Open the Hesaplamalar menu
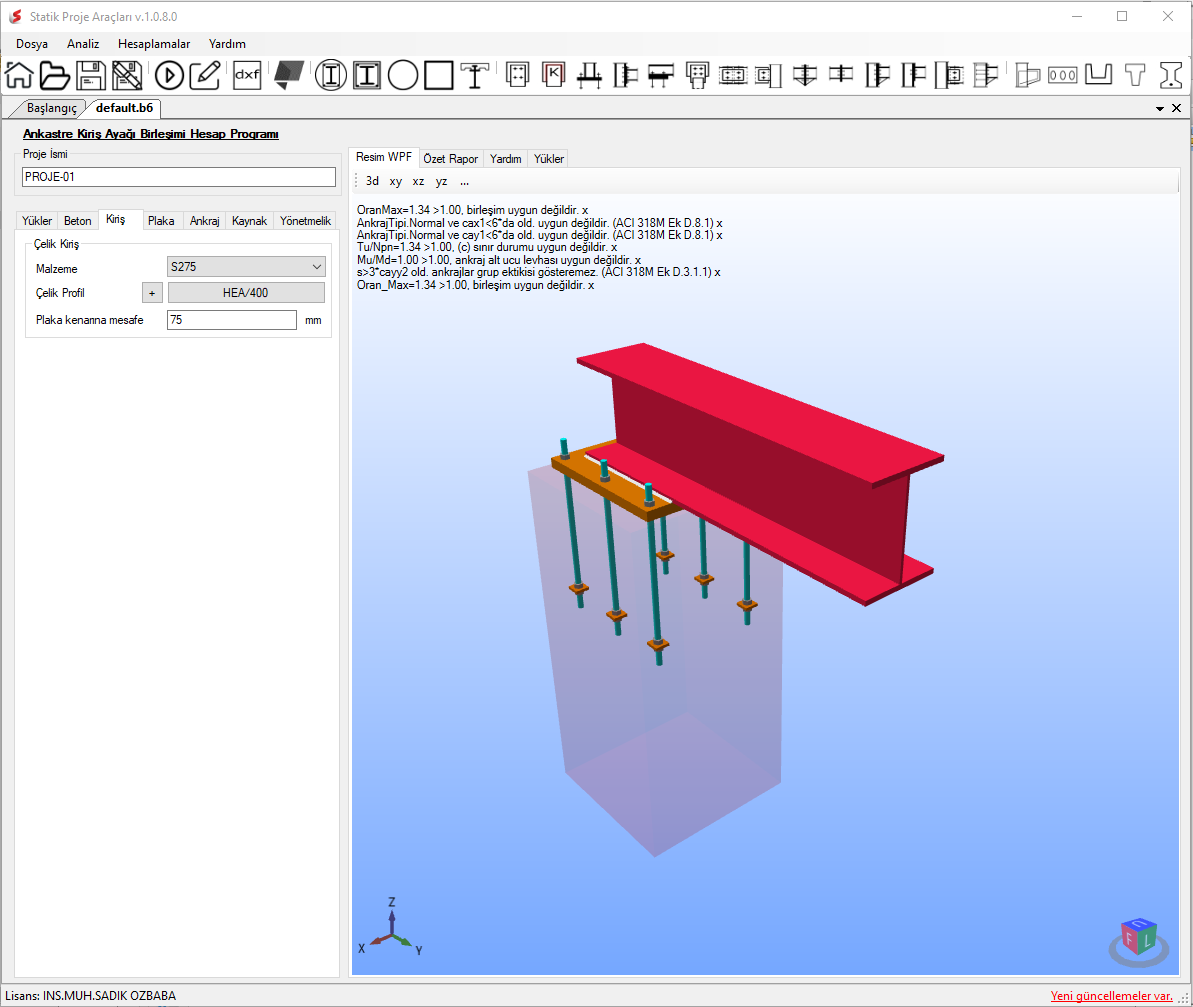Screen dimensions: 1193x1007 [x=154, y=44]
